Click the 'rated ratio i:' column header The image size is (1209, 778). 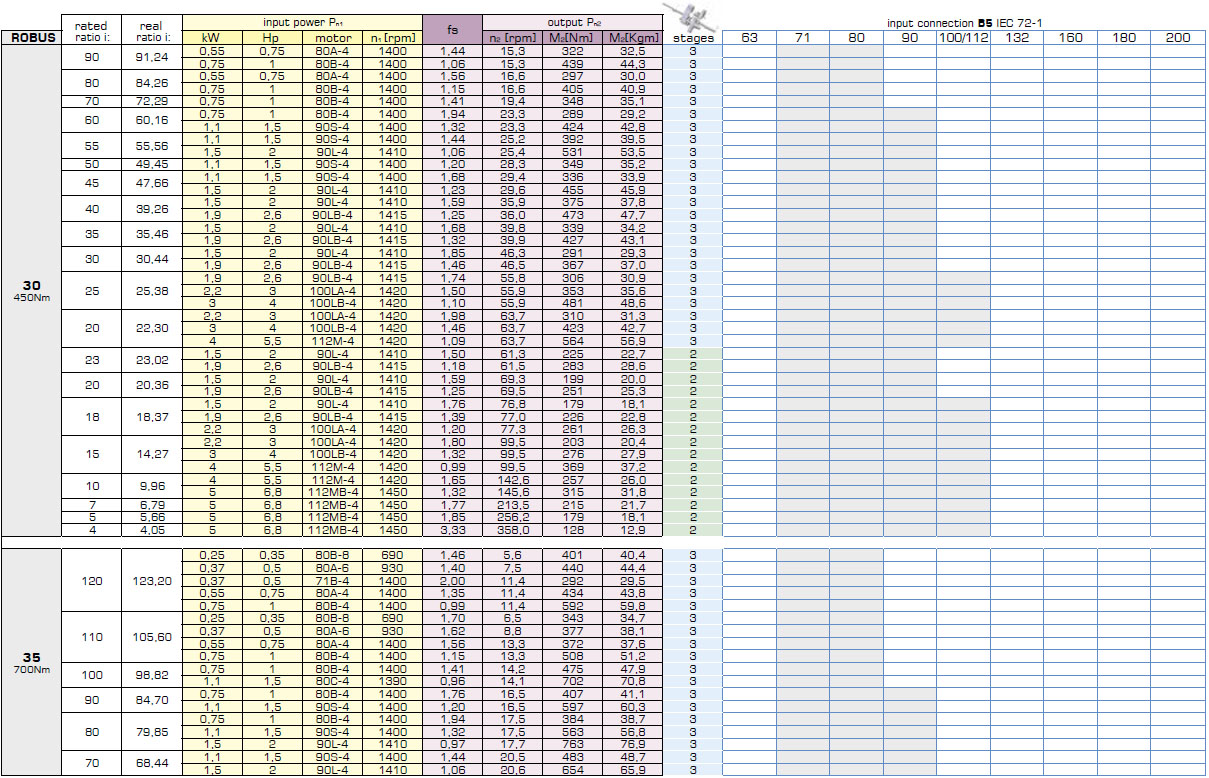[91, 29]
